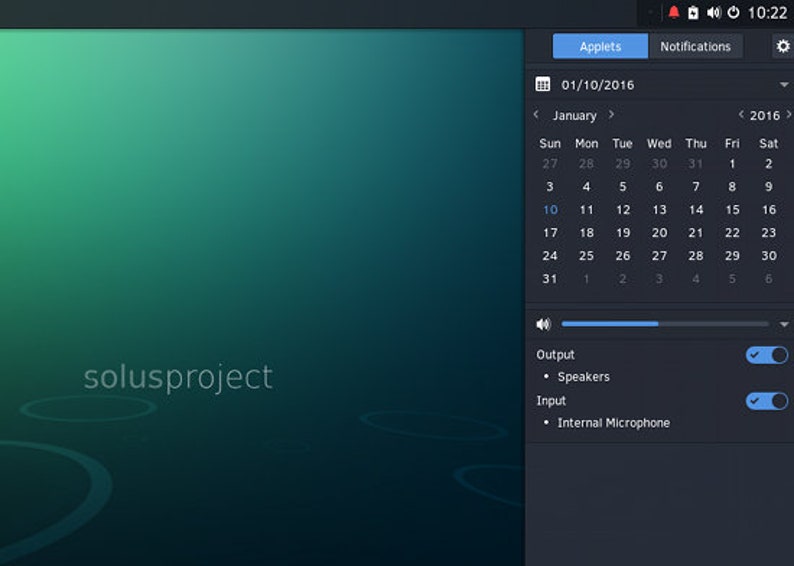Switch to the Applets tab

click(x=600, y=46)
